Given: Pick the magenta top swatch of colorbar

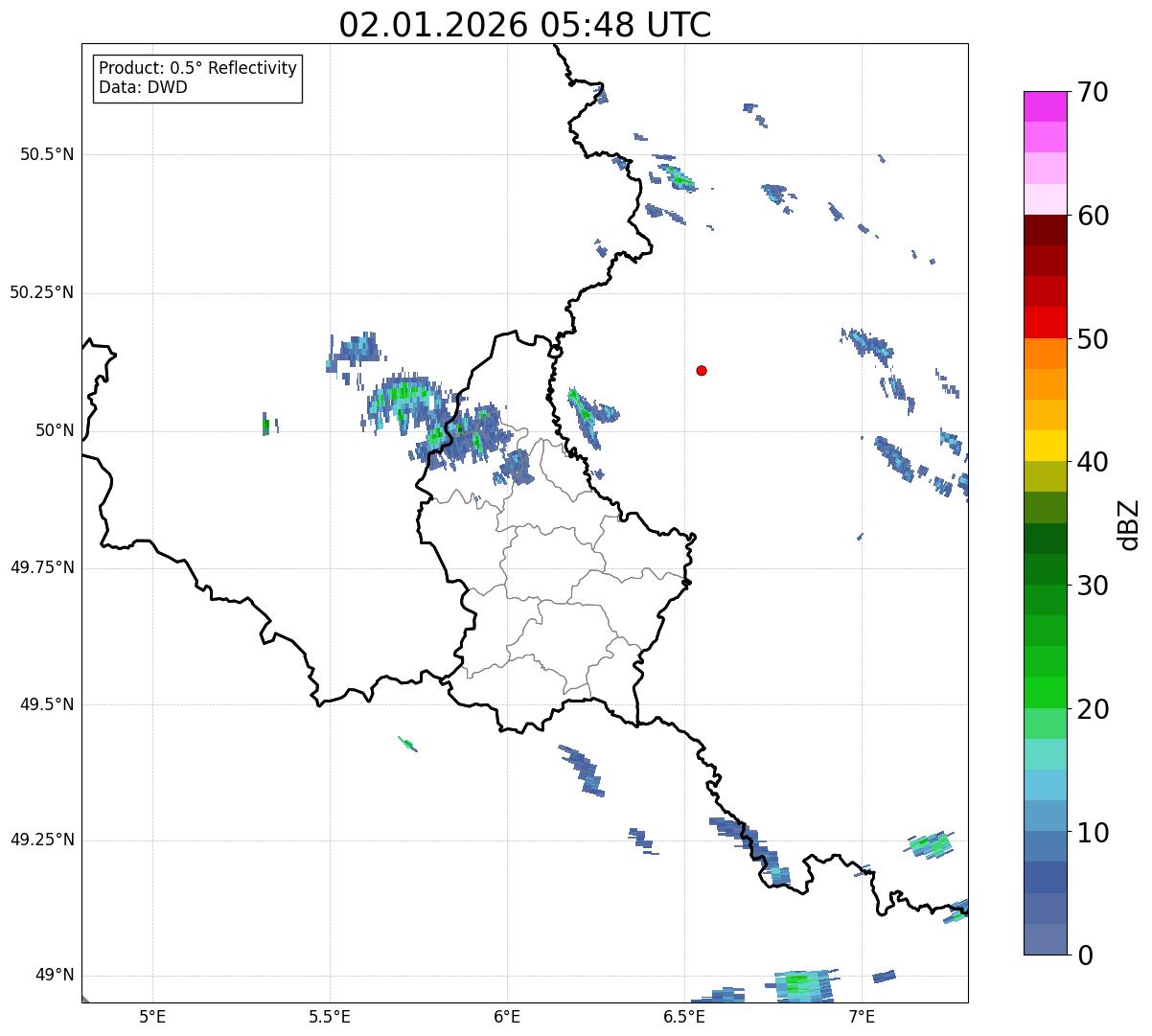Looking at the screenshot, I should [1046, 106].
